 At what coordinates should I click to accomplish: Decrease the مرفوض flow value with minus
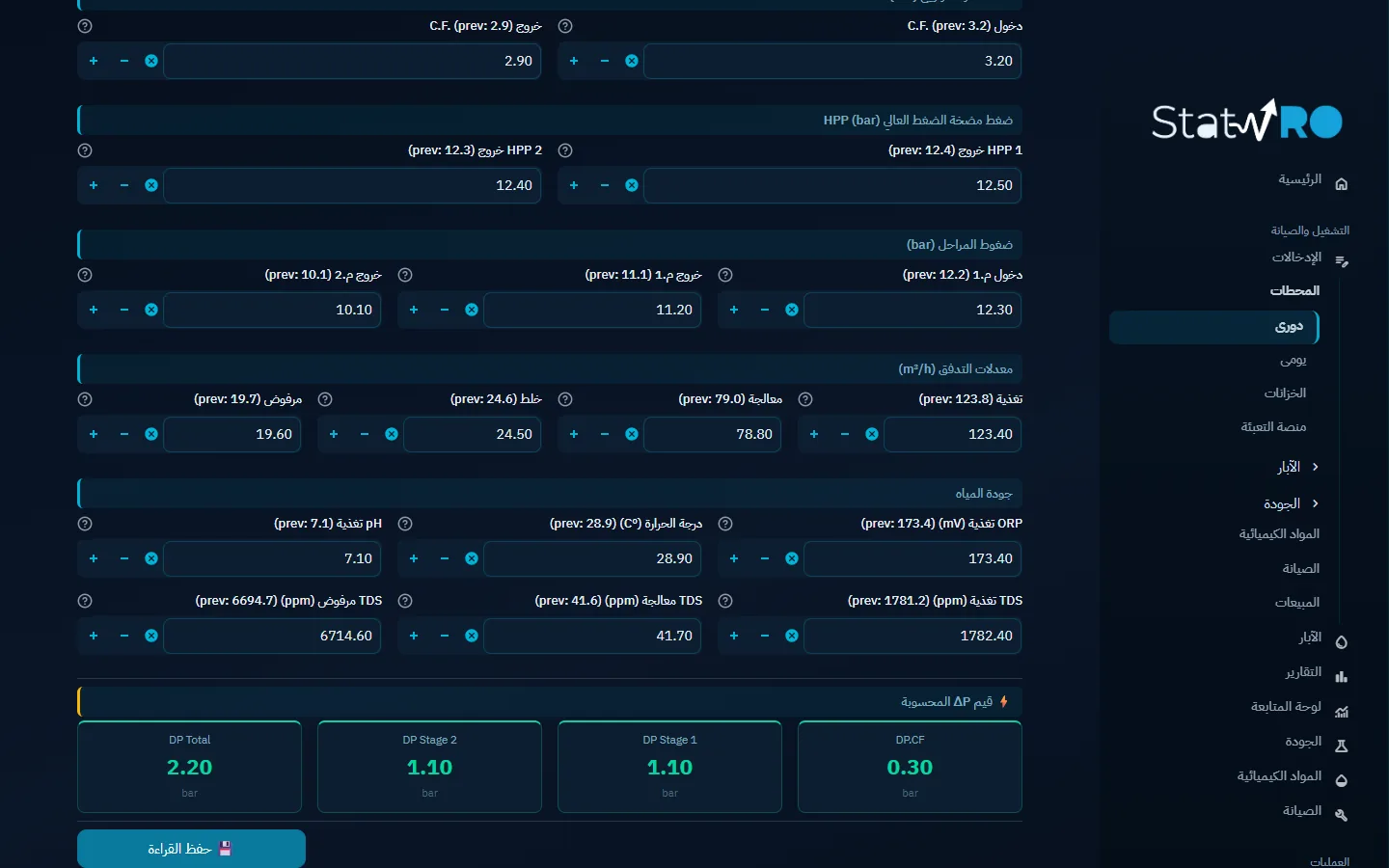tap(124, 434)
